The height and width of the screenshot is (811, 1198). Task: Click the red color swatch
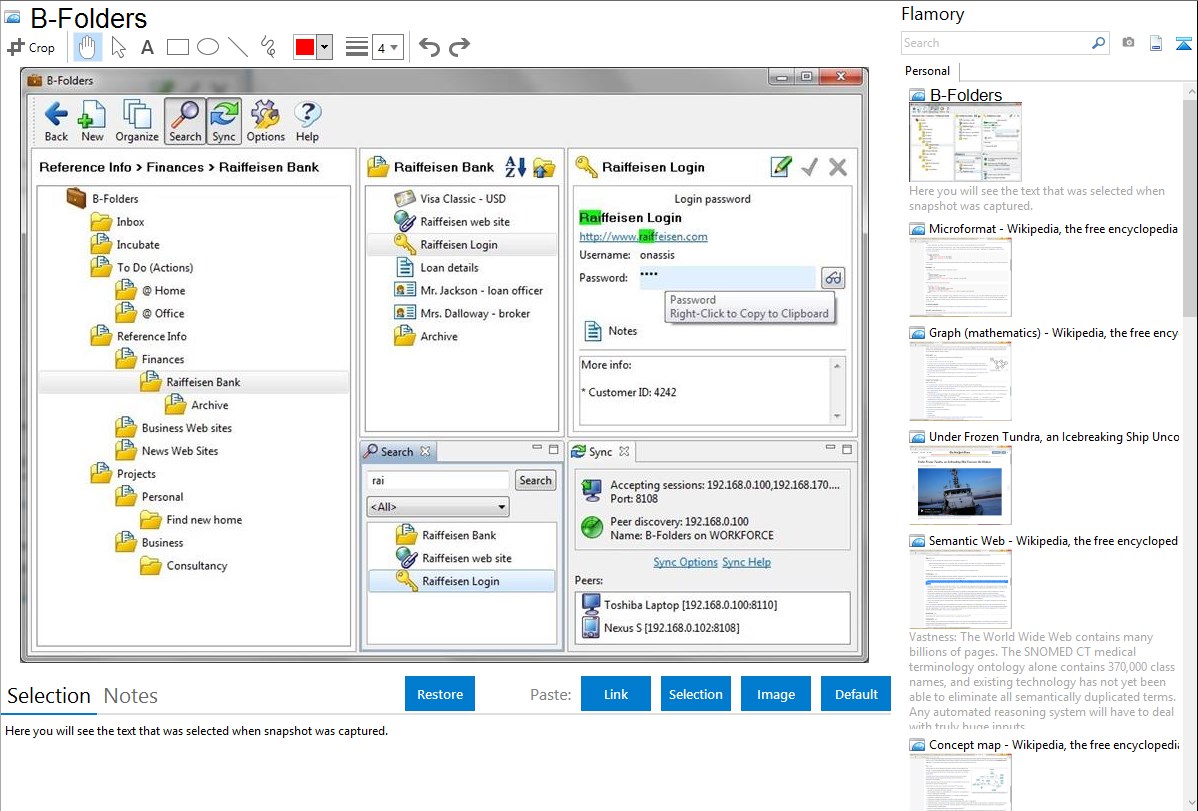[x=305, y=47]
